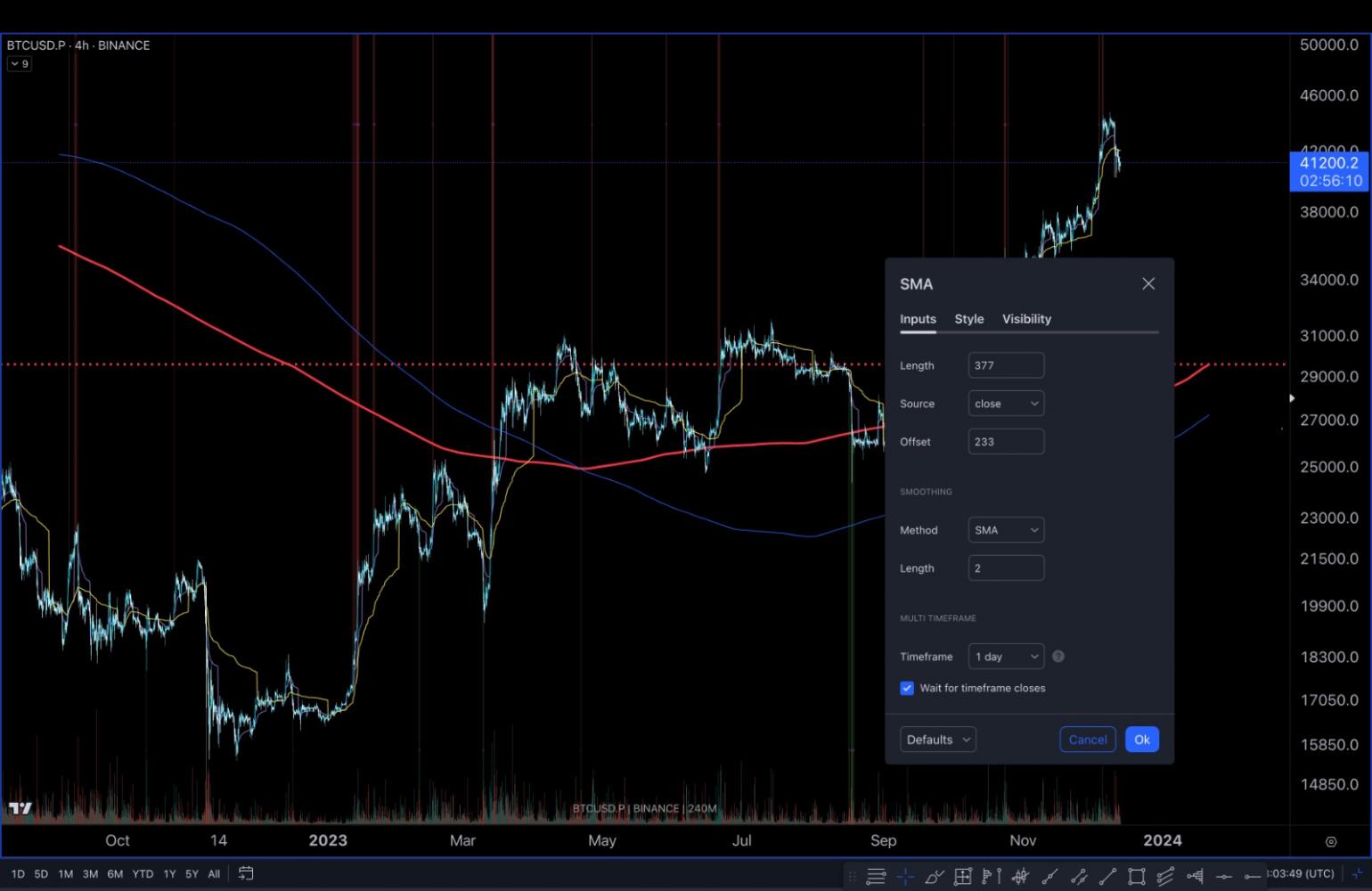Select the pitchfork drawing tool
The height and width of the screenshot is (891, 1372).
coord(1194,876)
